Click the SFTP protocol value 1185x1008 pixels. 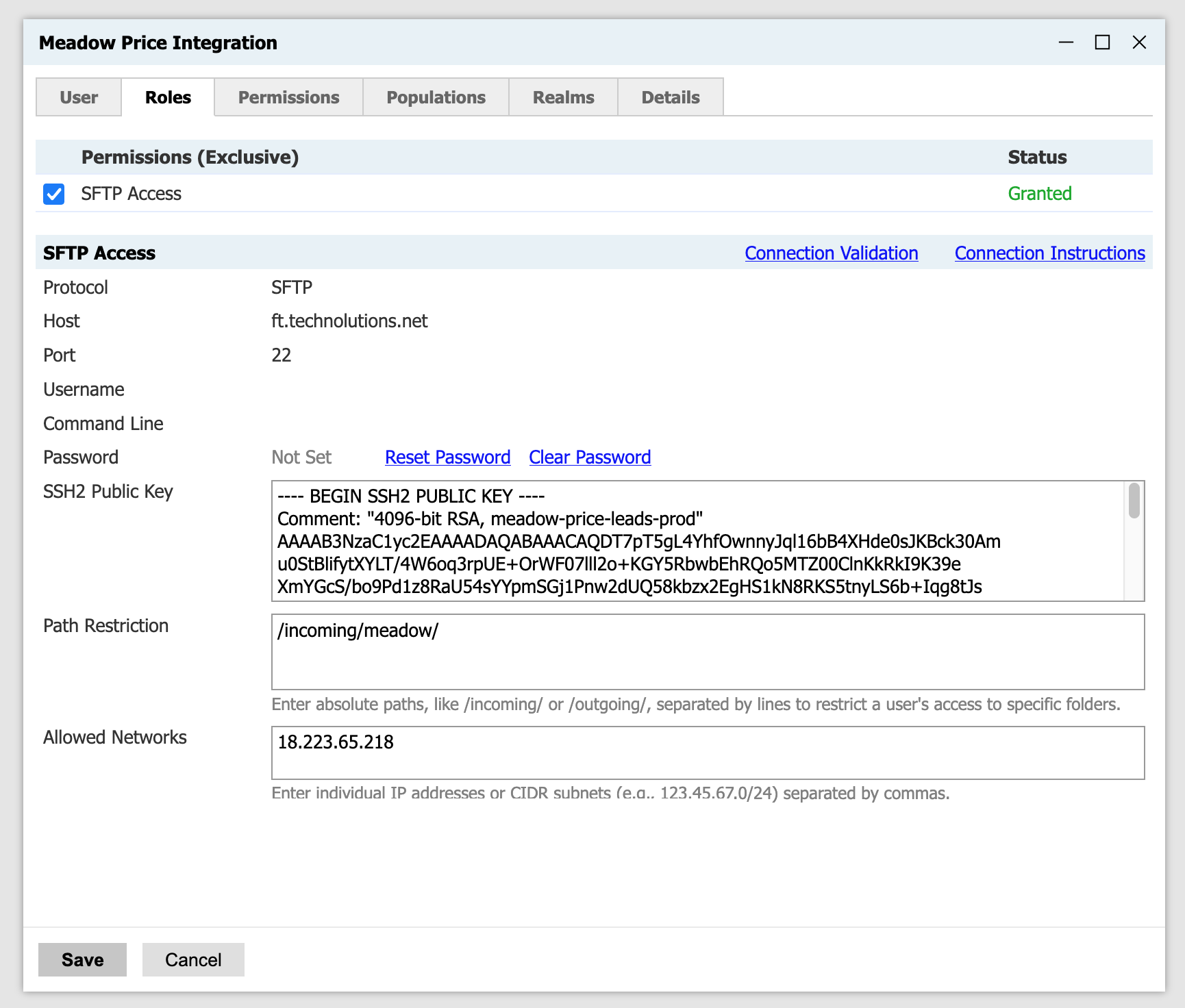point(292,288)
